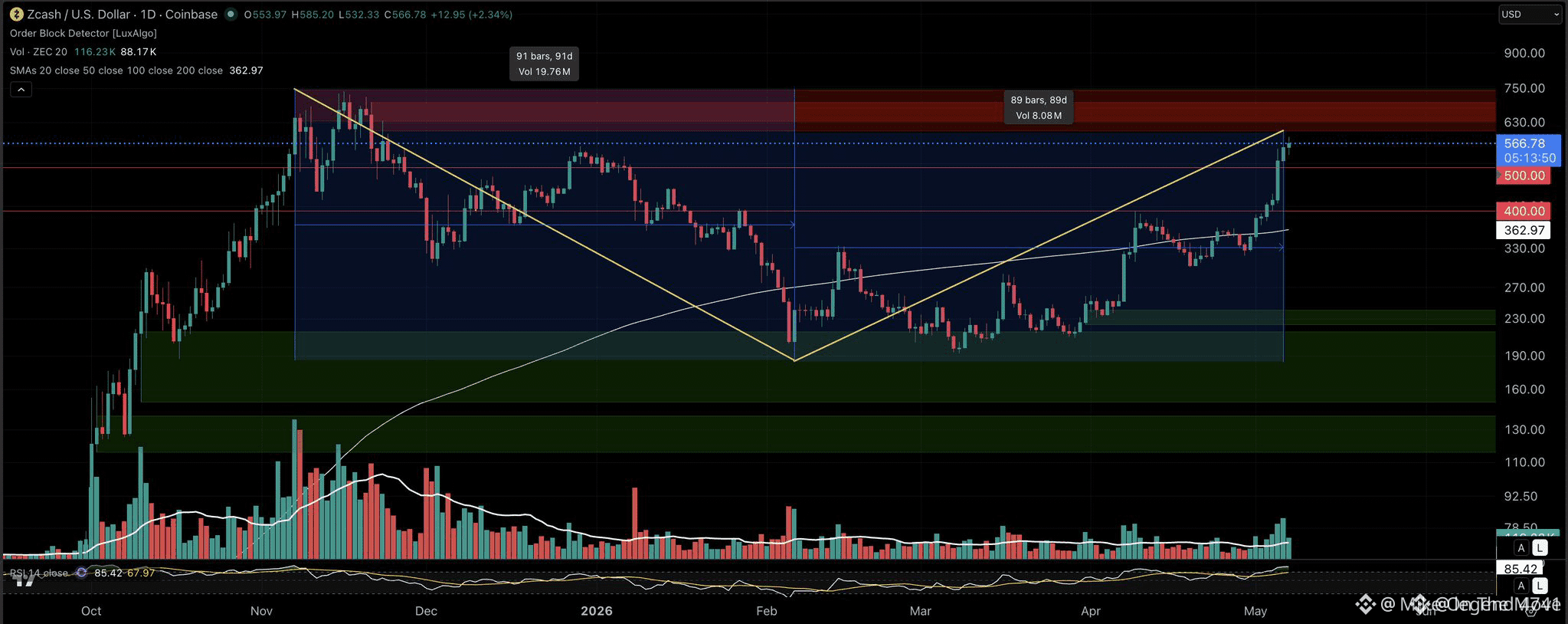The height and width of the screenshot is (624, 1568).
Task: Click the close value C566.78 in the header
Action: 404,15
